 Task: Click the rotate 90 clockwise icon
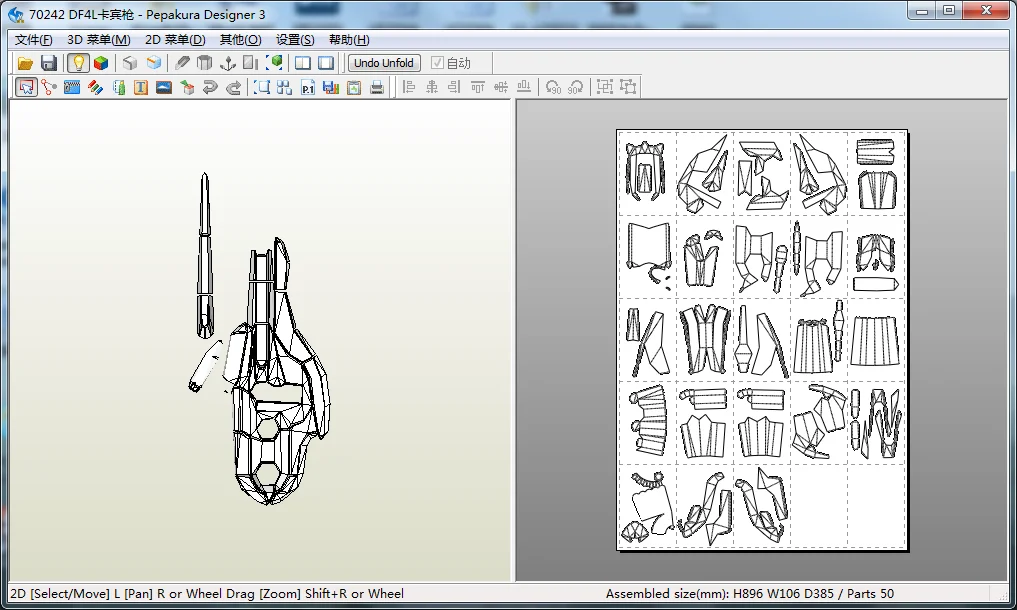[576, 87]
